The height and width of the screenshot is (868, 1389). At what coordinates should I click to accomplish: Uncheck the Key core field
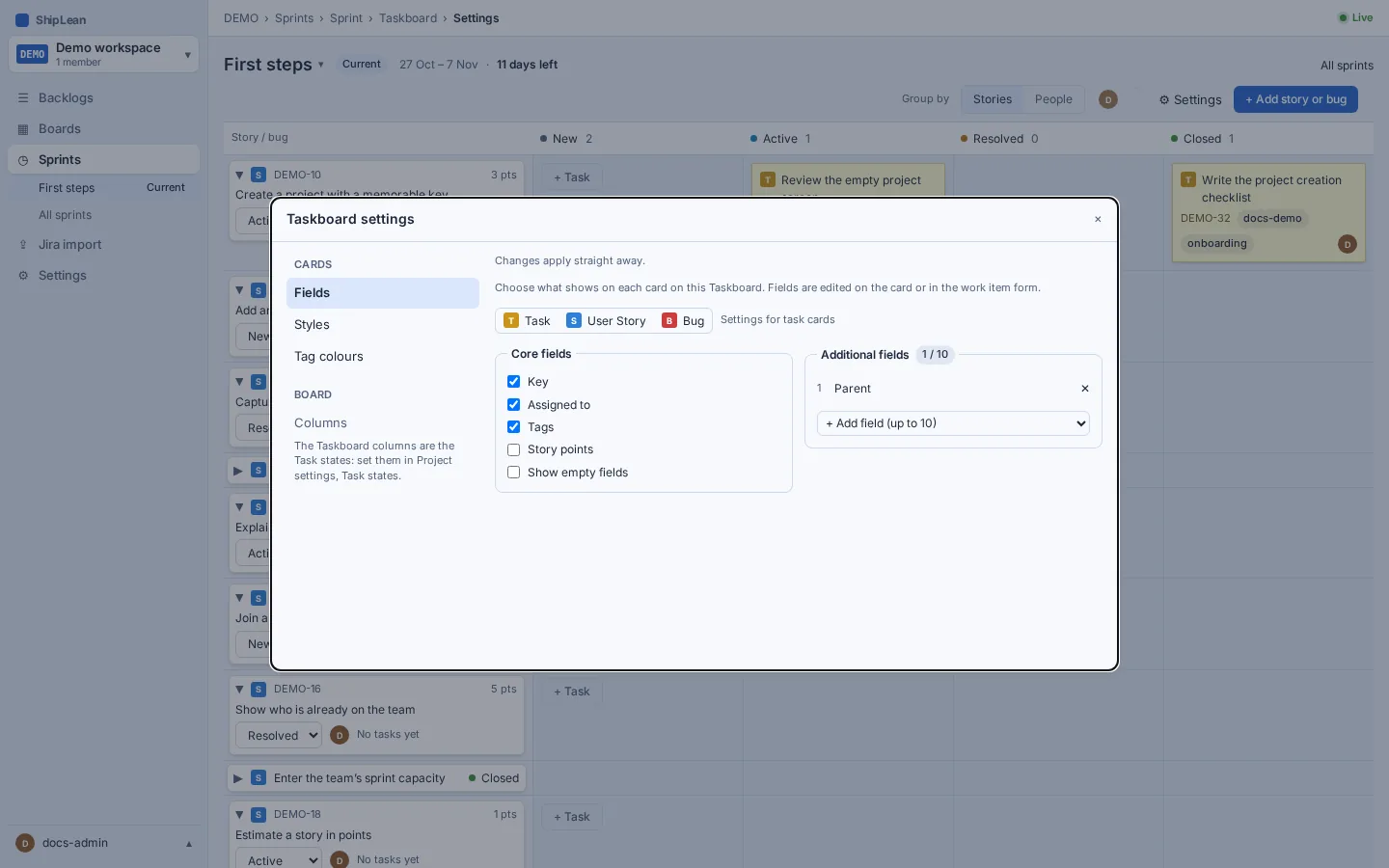click(x=514, y=382)
